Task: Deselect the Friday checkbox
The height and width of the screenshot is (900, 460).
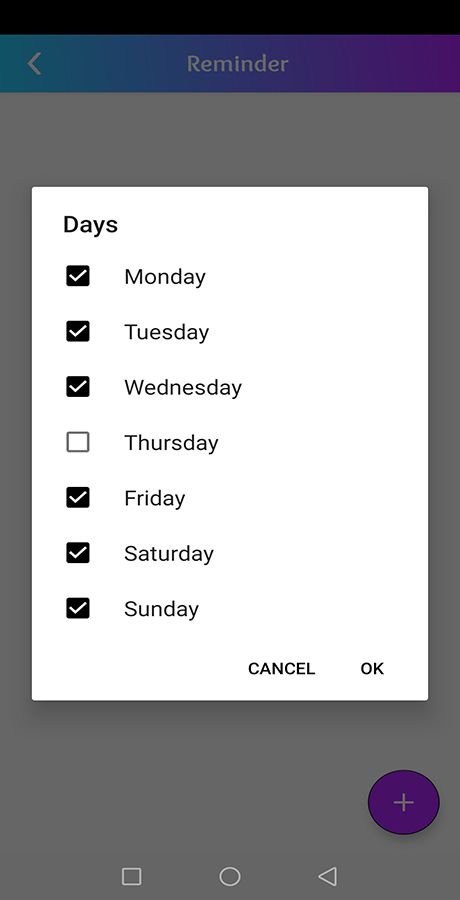Action: pyautogui.click(x=78, y=498)
